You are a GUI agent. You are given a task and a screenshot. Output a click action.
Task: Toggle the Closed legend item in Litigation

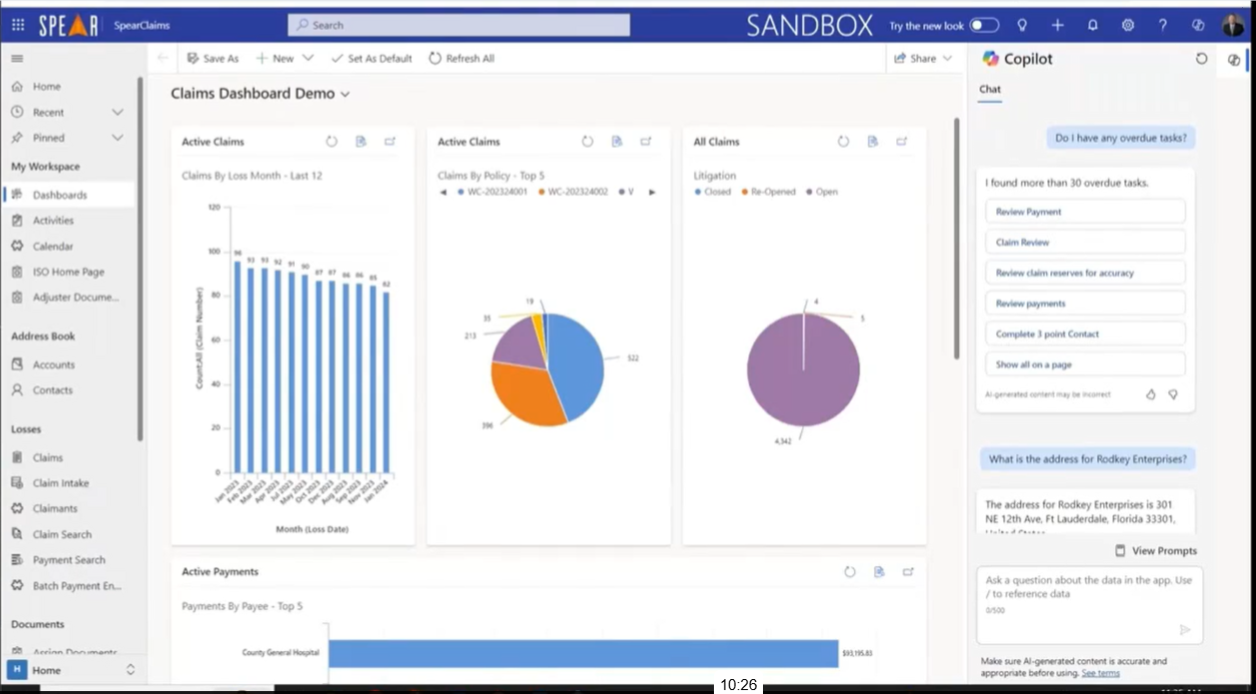712,192
